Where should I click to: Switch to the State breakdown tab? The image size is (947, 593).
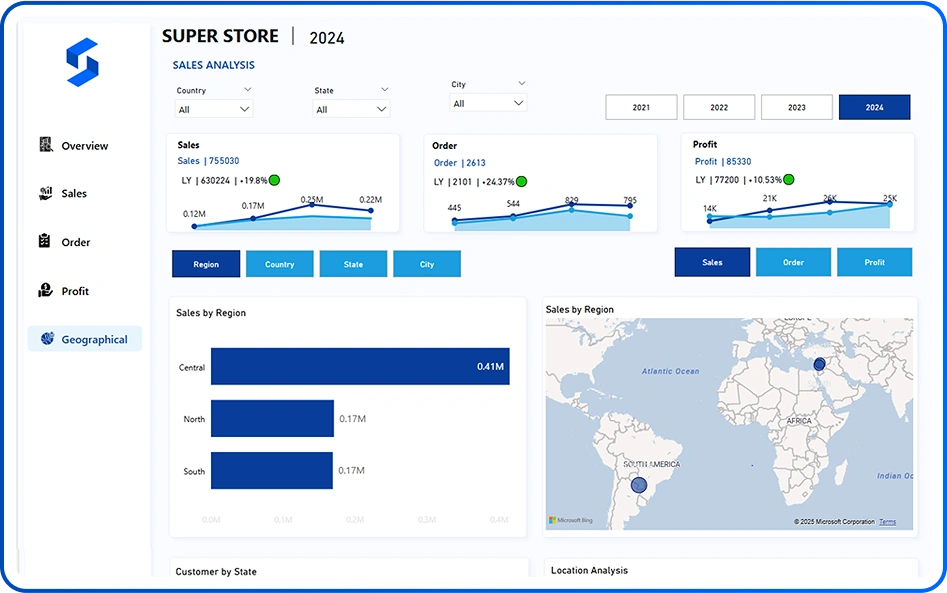(x=353, y=264)
